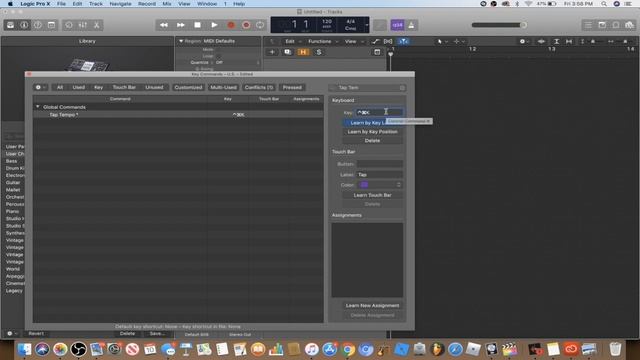Select the Multi-Used filter button
Image resolution: width=640 pixels, height=360 pixels.
click(223, 87)
